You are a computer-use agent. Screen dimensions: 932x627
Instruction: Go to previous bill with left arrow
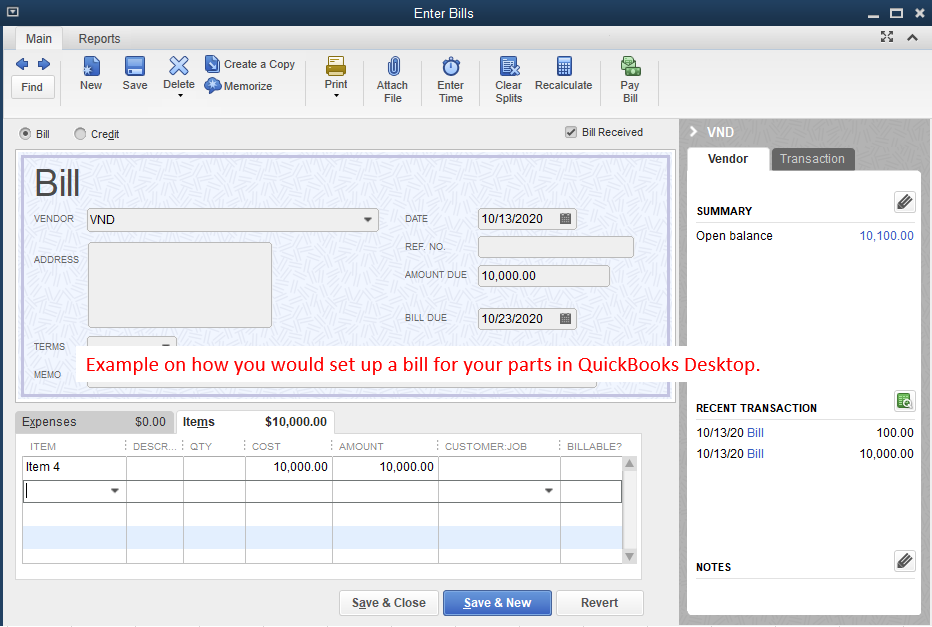(22, 64)
